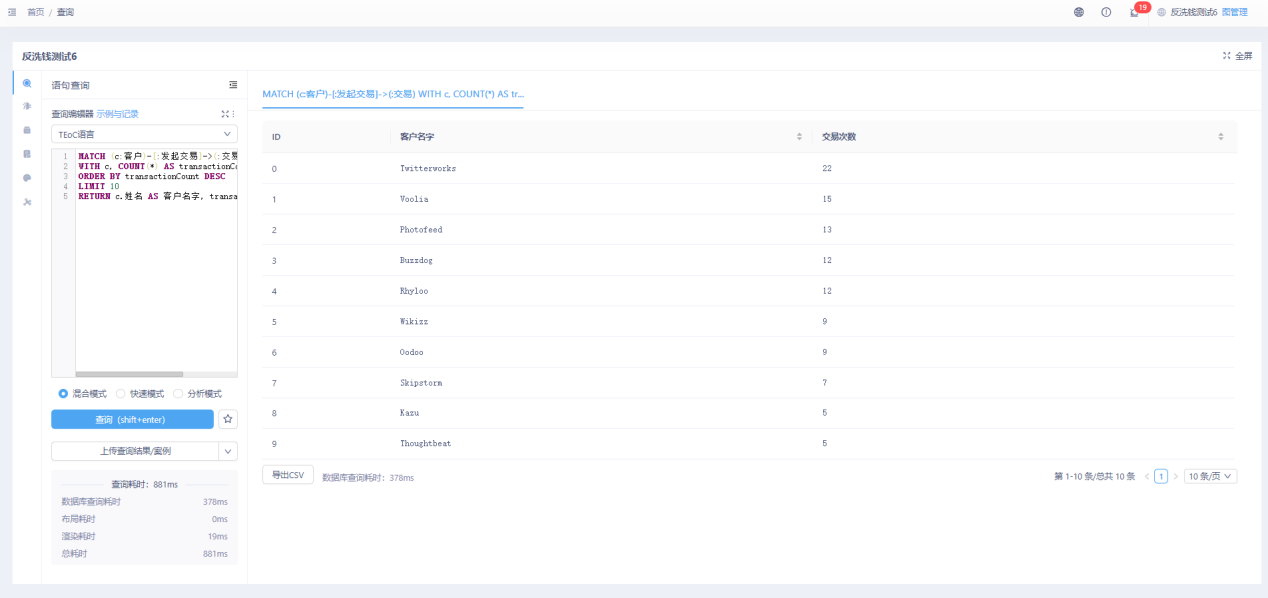
Task: Open the TEoC语言 language dropdown
Action: (x=144, y=134)
